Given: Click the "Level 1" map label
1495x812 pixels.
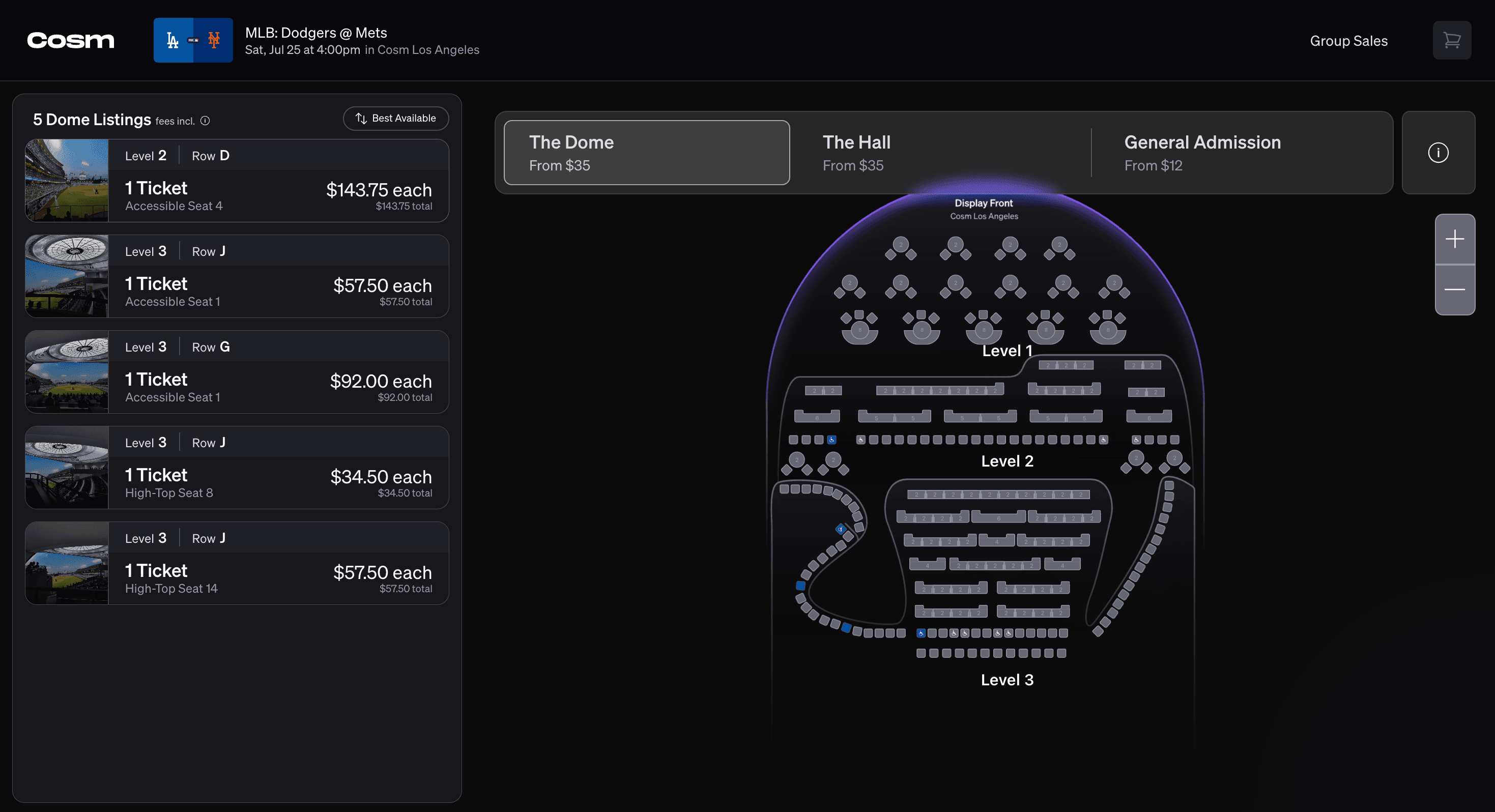Looking at the screenshot, I should tap(1007, 351).
